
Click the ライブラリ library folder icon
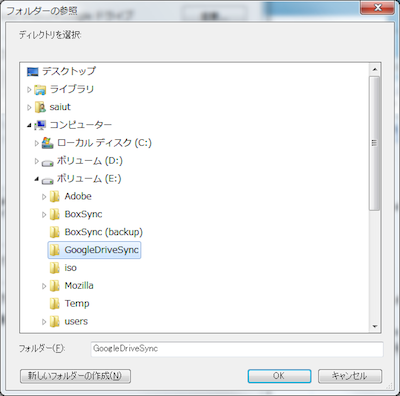click(40, 90)
